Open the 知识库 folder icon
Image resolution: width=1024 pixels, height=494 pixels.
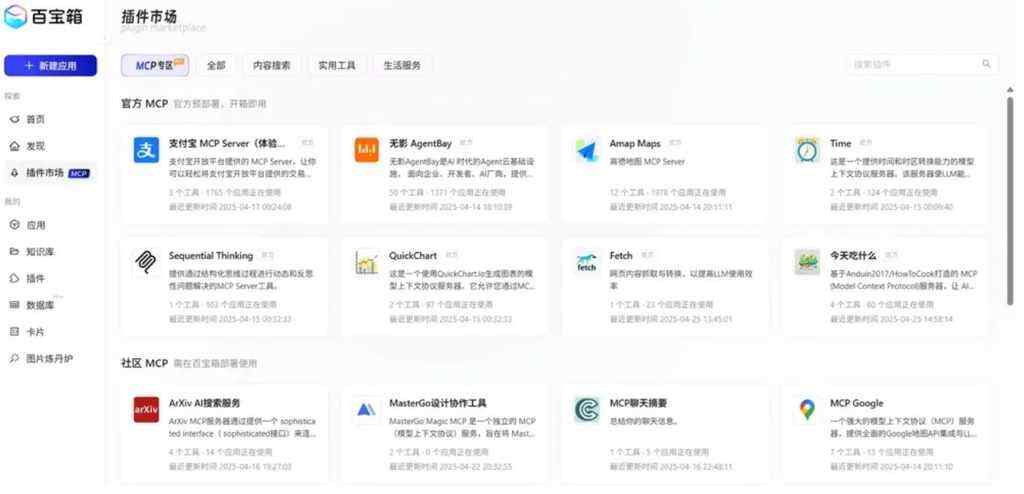click(15, 252)
